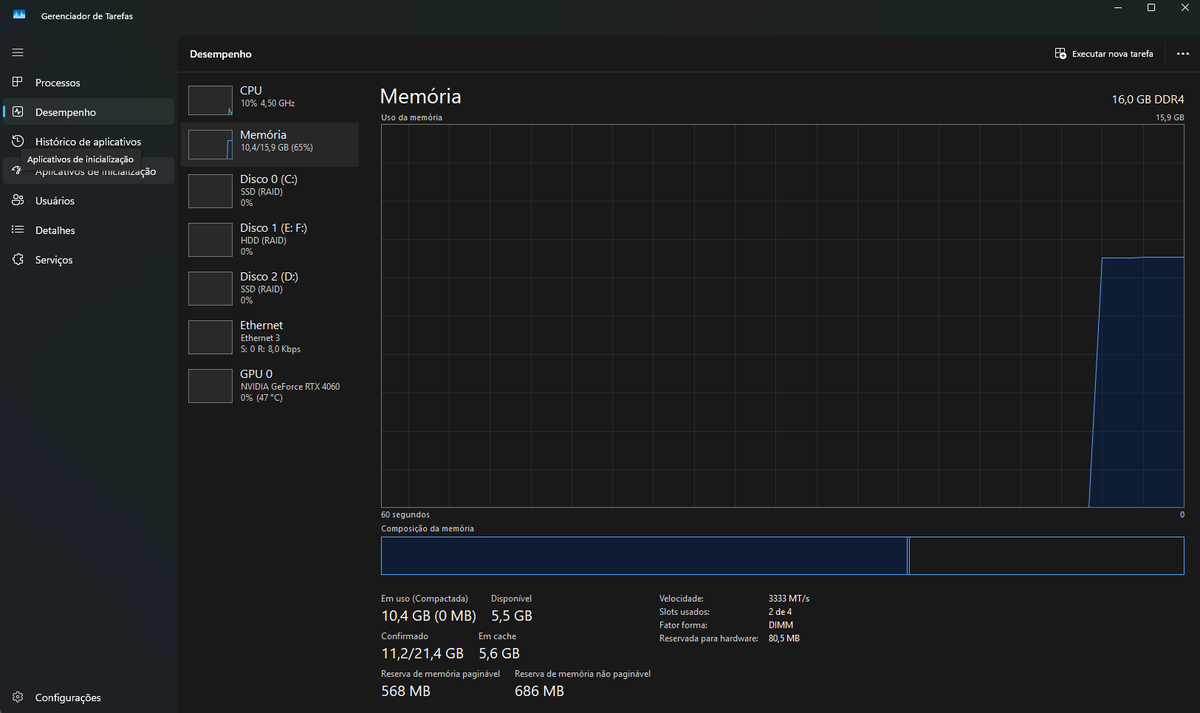Click the Em cache value '5,6 GB'
This screenshot has width=1200, height=713.
499,654
